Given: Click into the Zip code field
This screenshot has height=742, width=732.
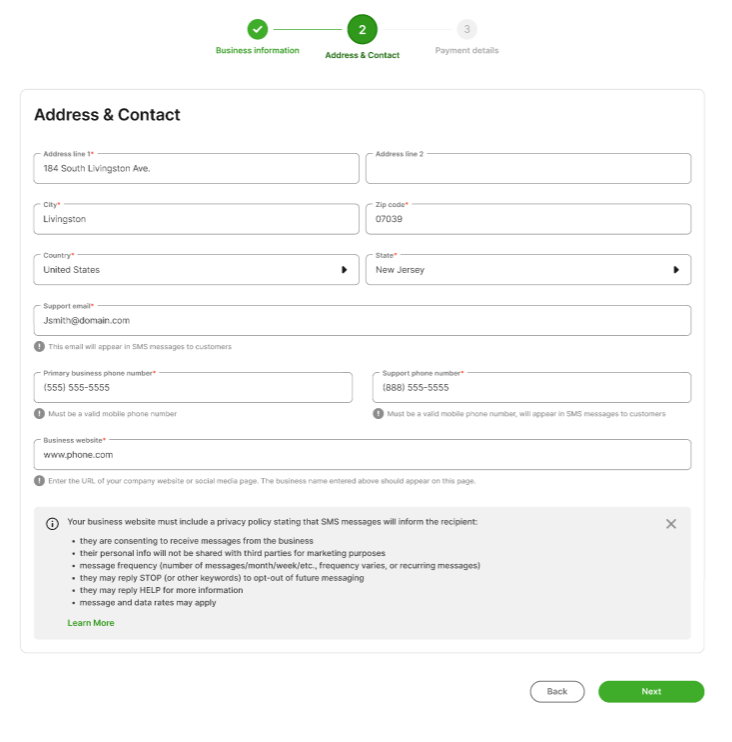Looking at the screenshot, I should (x=528, y=219).
